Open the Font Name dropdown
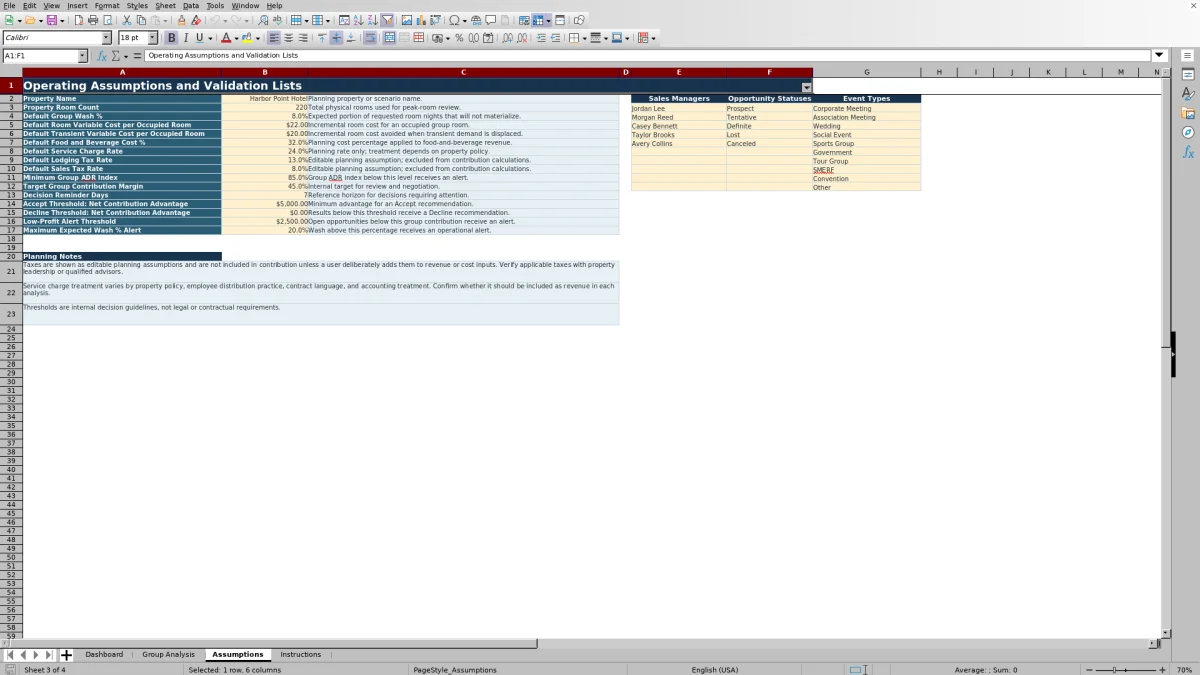 [106, 38]
